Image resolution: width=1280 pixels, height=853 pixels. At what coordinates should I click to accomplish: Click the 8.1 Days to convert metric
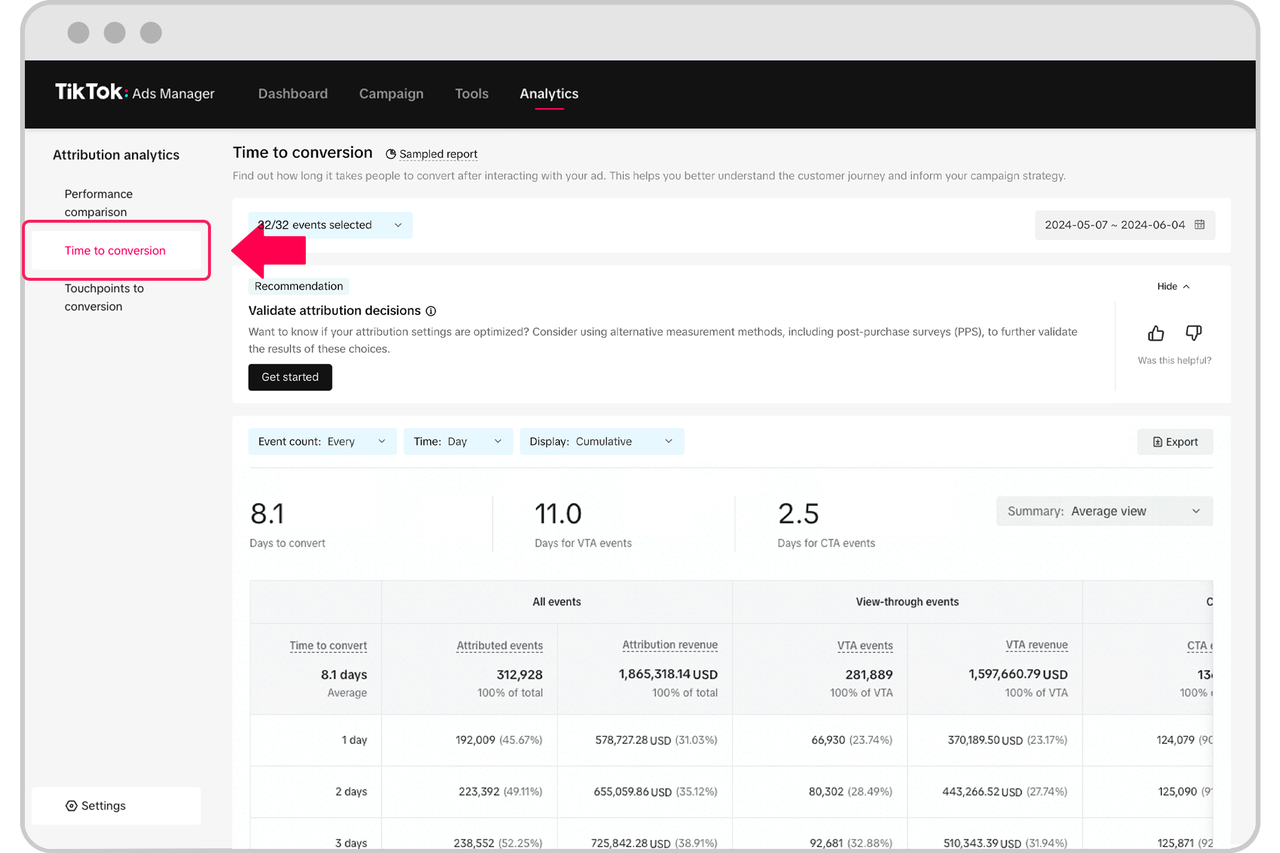pyautogui.click(x=288, y=524)
